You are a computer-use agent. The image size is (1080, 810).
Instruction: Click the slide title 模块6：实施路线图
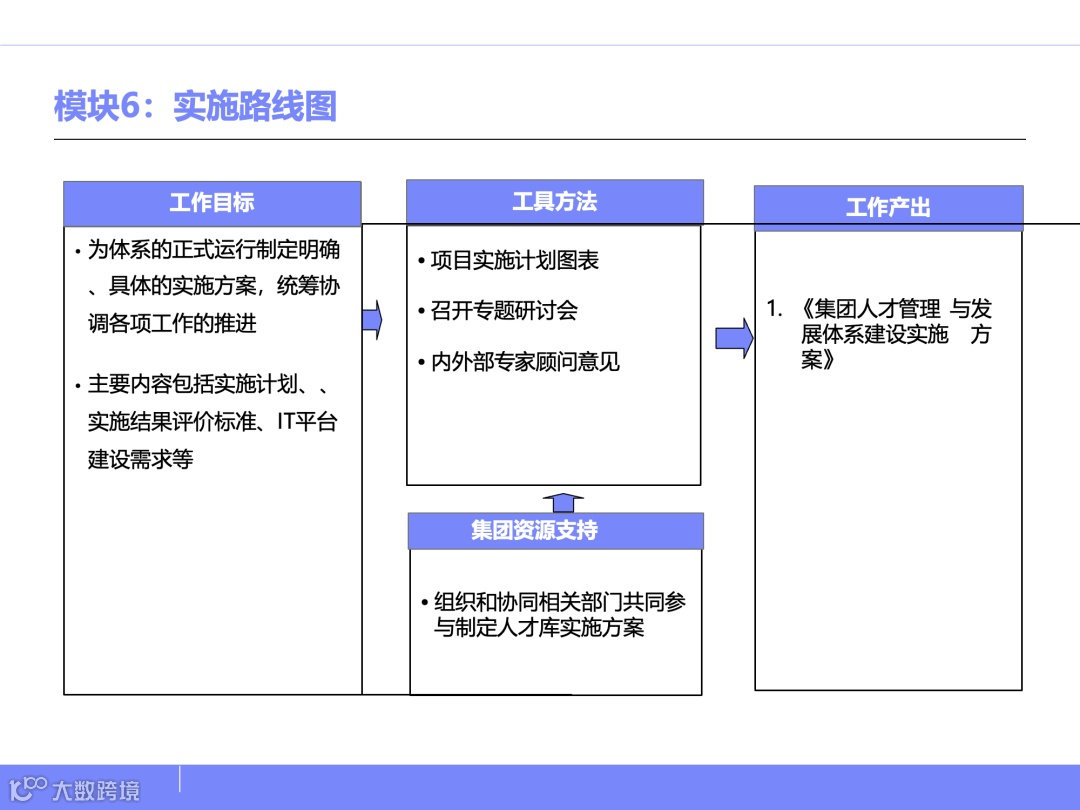point(195,106)
